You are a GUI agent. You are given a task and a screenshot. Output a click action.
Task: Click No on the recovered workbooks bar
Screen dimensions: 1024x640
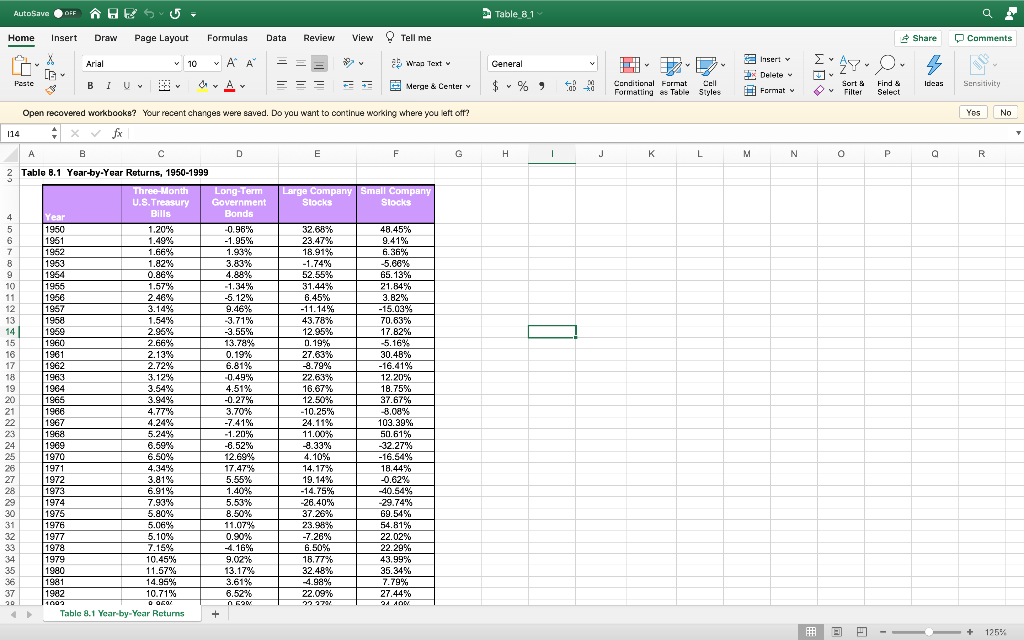click(x=1006, y=112)
